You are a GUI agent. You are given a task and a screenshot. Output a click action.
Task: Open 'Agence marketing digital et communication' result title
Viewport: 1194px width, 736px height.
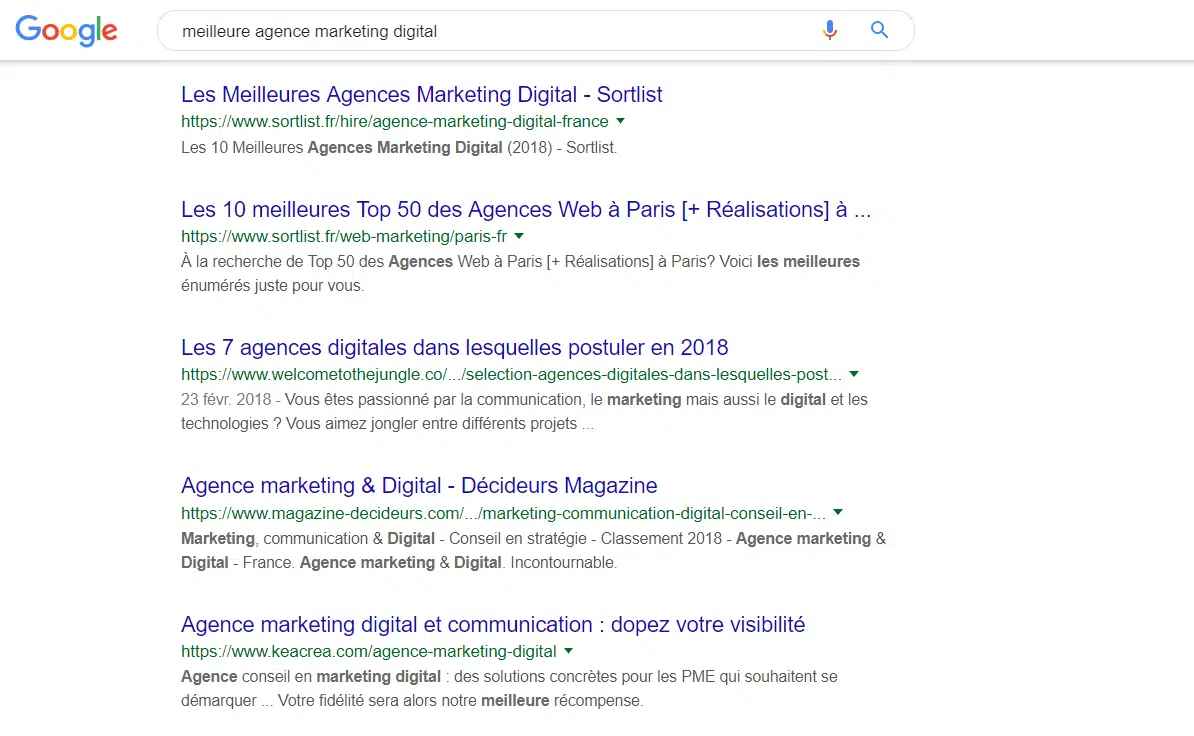pos(492,625)
